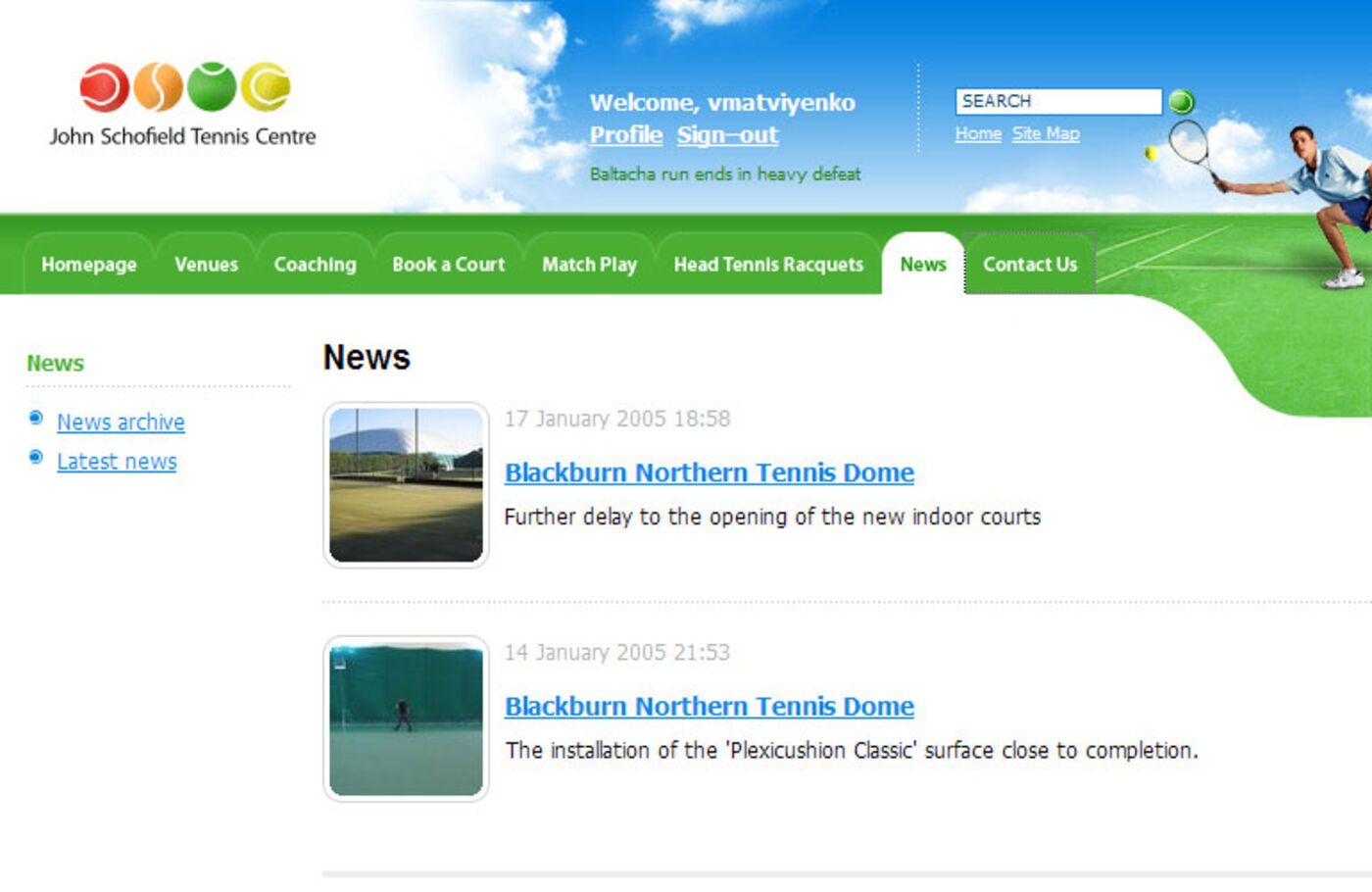Click the green indoor court thumbnail
The width and height of the screenshot is (1372, 892).
[x=406, y=719]
